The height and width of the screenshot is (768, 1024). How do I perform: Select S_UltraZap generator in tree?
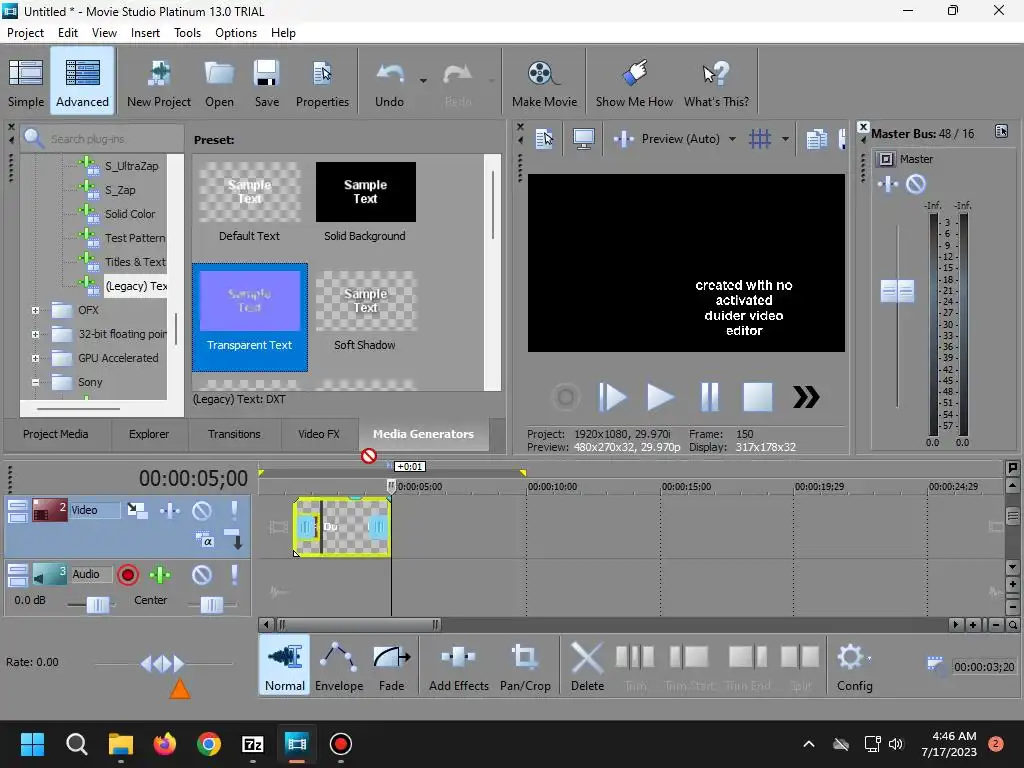131,166
